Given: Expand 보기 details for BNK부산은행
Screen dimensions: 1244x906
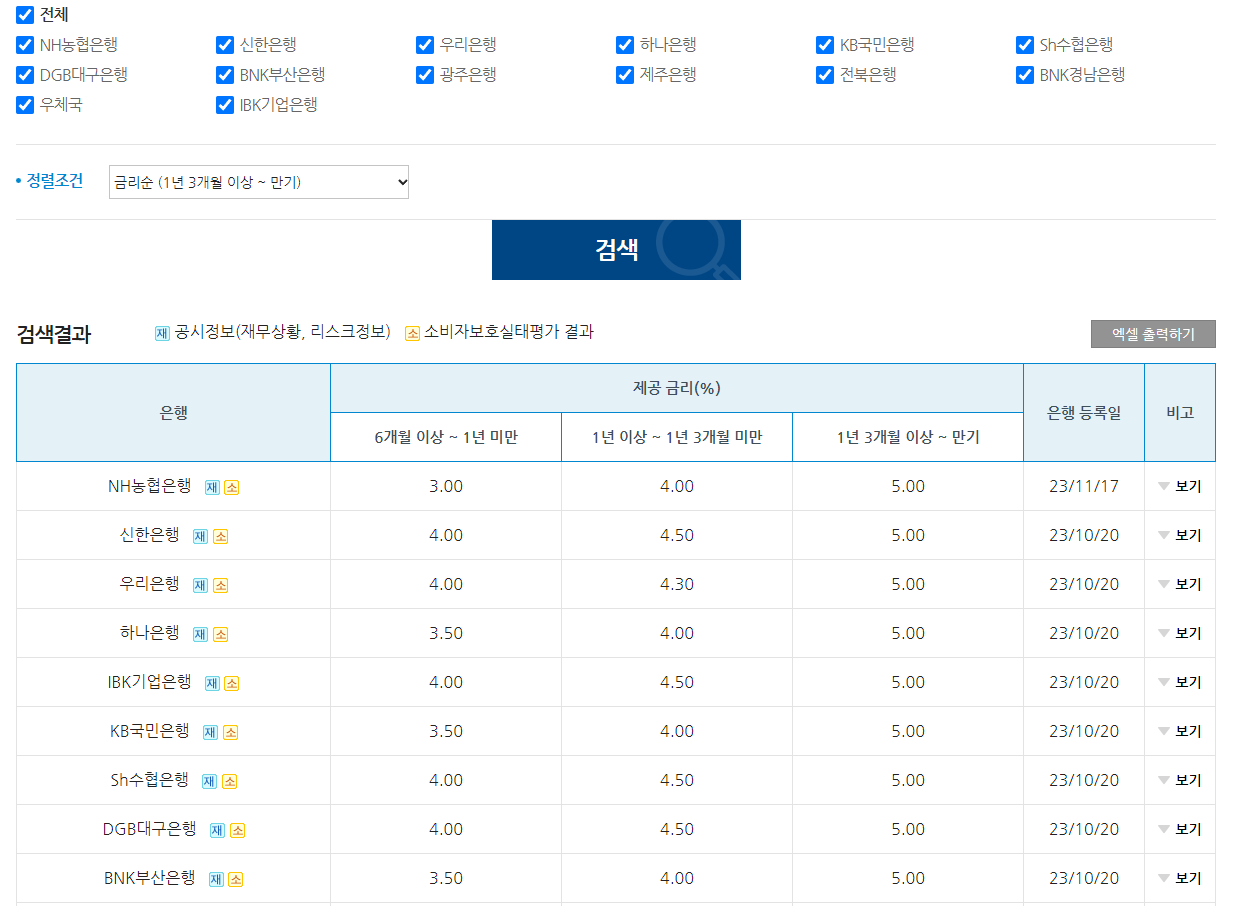Looking at the screenshot, I should click(1180, 879).
